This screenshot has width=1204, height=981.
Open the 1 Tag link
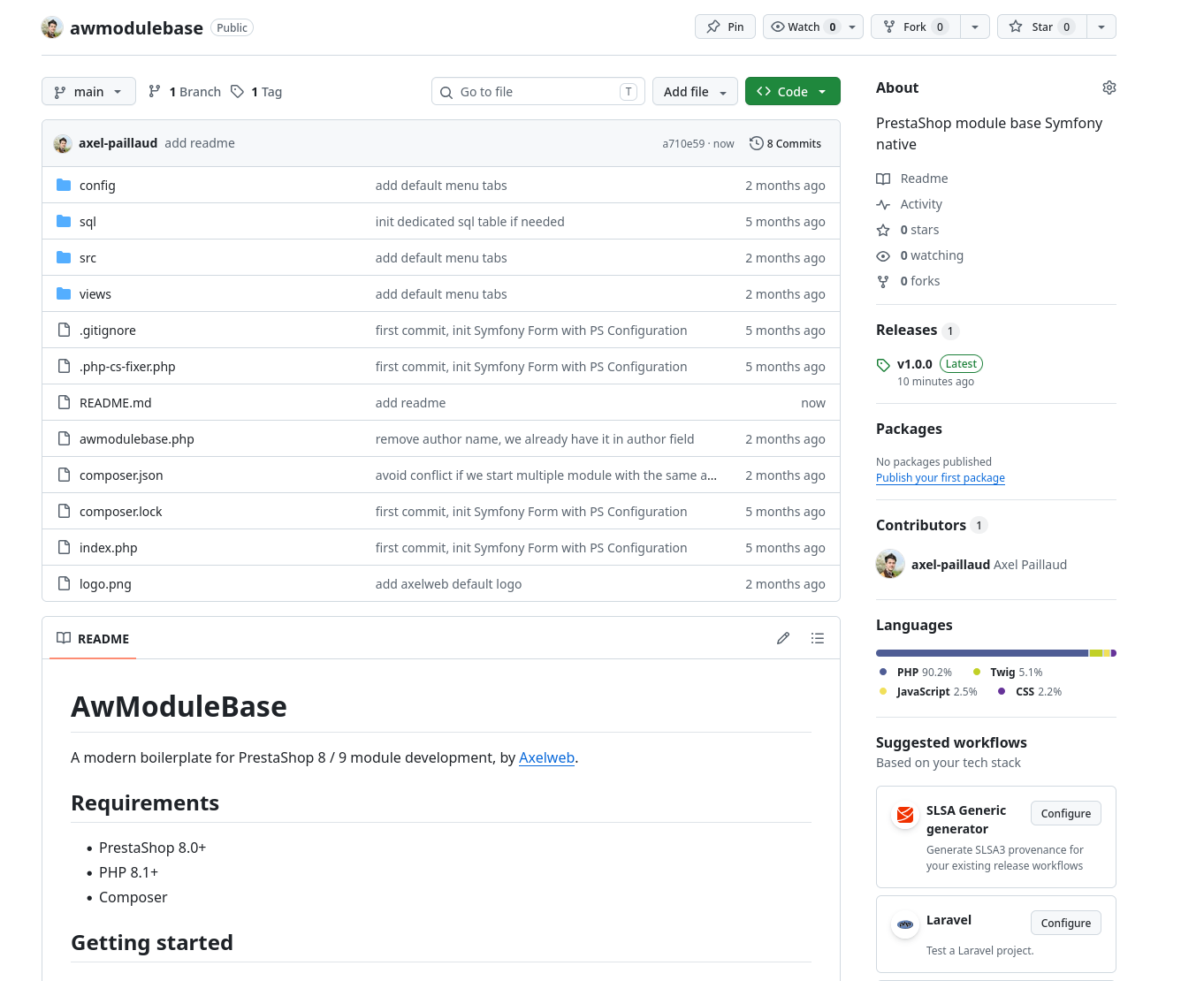[256, 91]
